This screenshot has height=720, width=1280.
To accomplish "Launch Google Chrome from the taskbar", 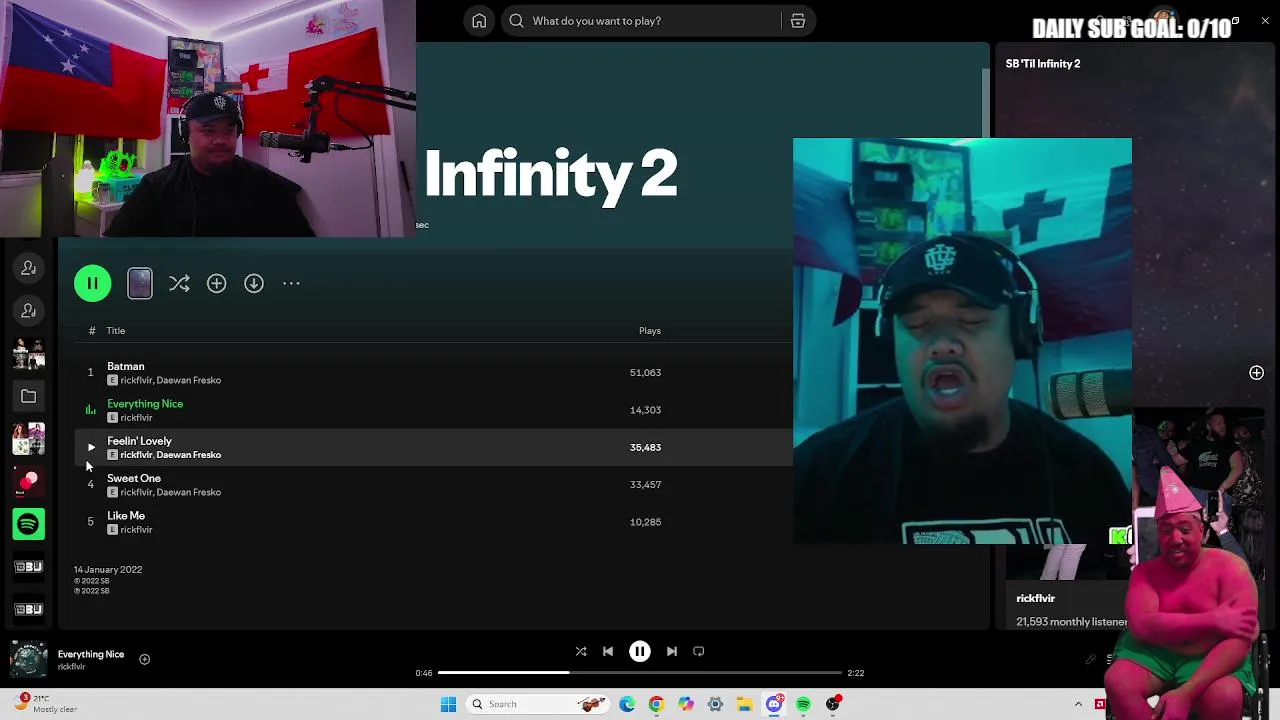I will click(656, 704).
